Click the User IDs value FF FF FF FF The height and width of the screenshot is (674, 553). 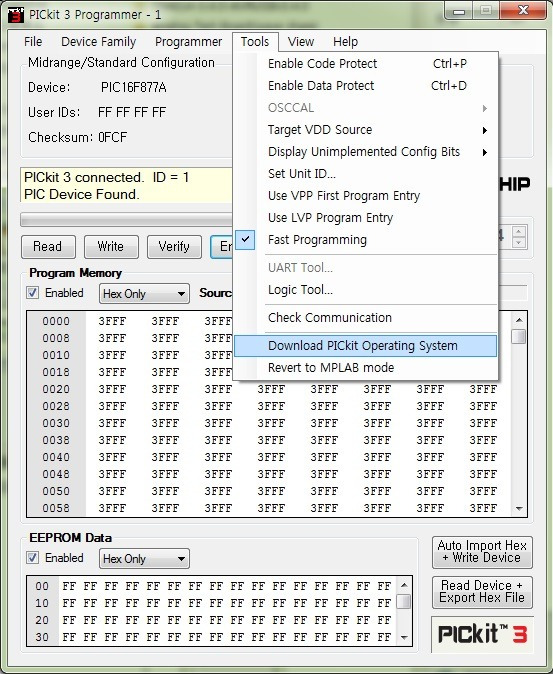pyautogui.click(x=132, y=113)
